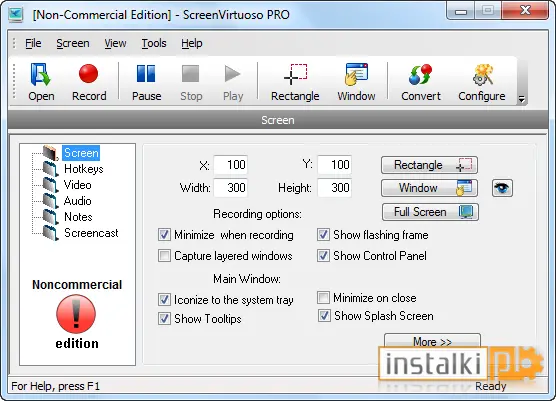Toggle Show Tooltips checkbox

164,318
